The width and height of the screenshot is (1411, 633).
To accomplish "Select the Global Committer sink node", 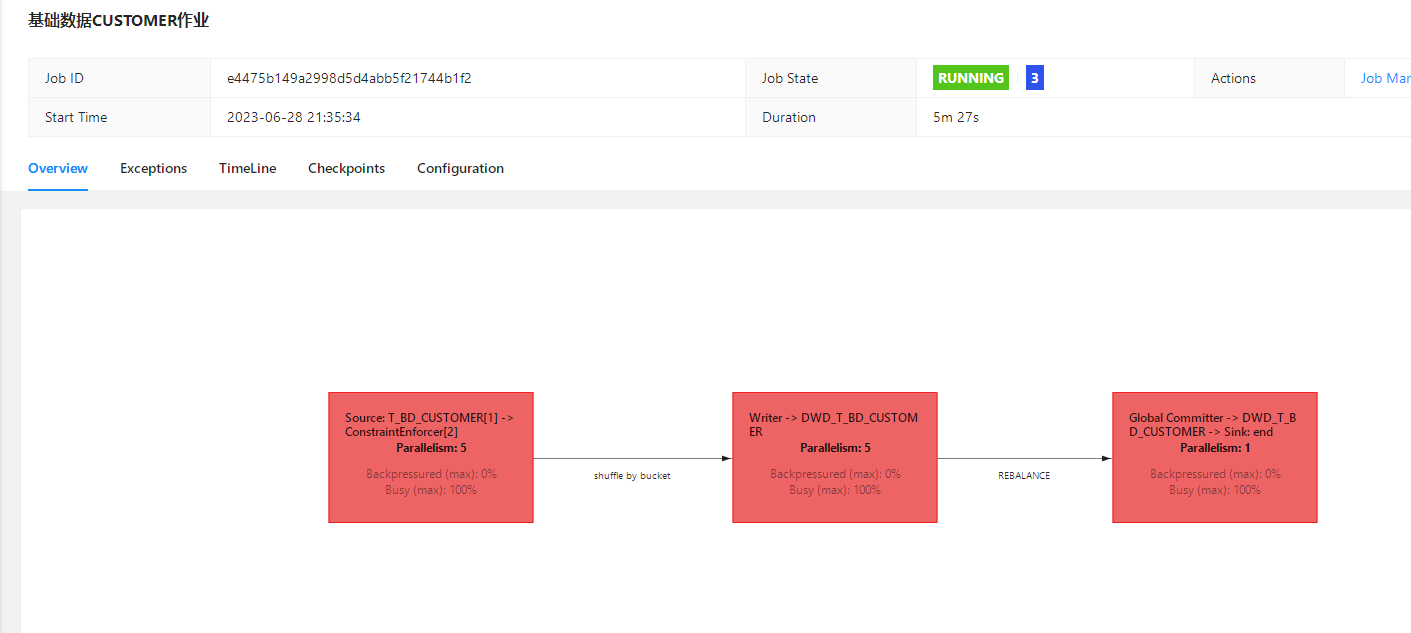I will pos(1215,457).
